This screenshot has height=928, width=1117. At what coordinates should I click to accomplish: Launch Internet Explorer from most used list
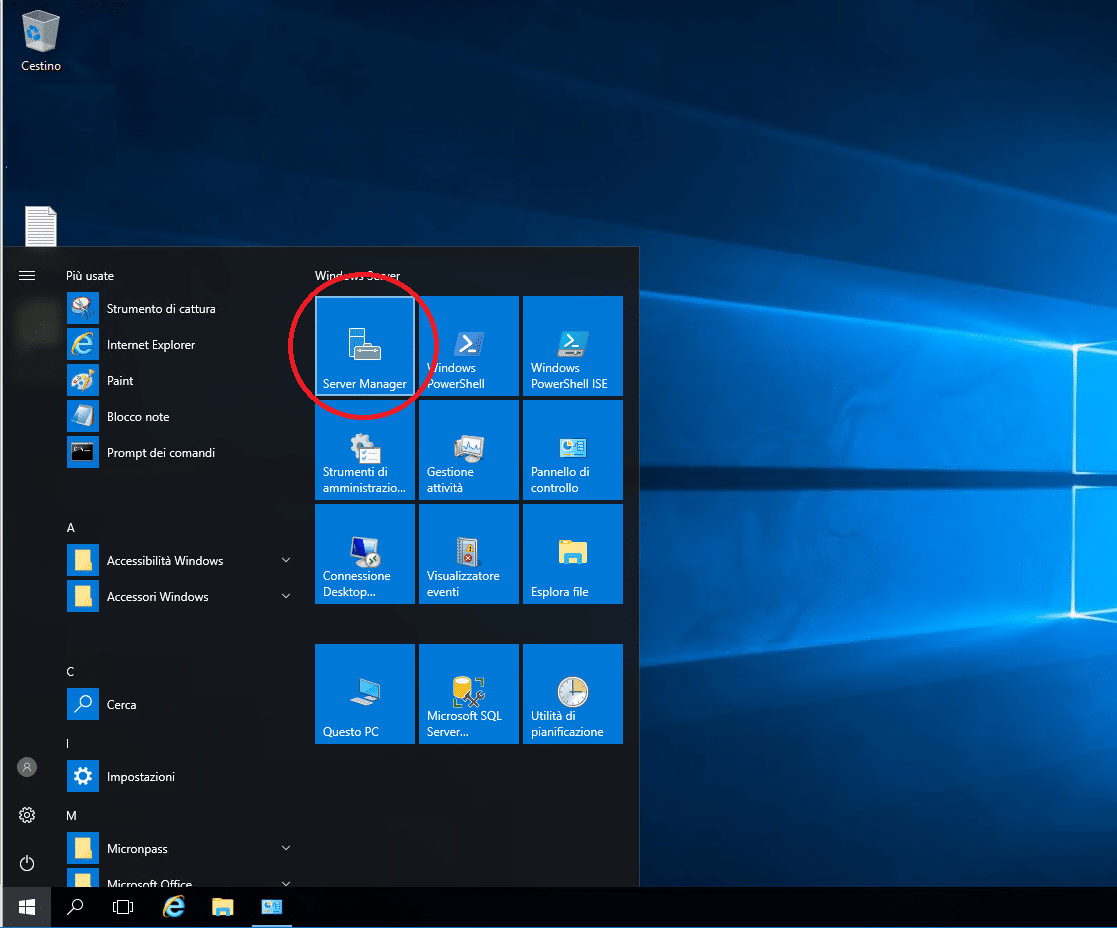[x=180, y=345]
